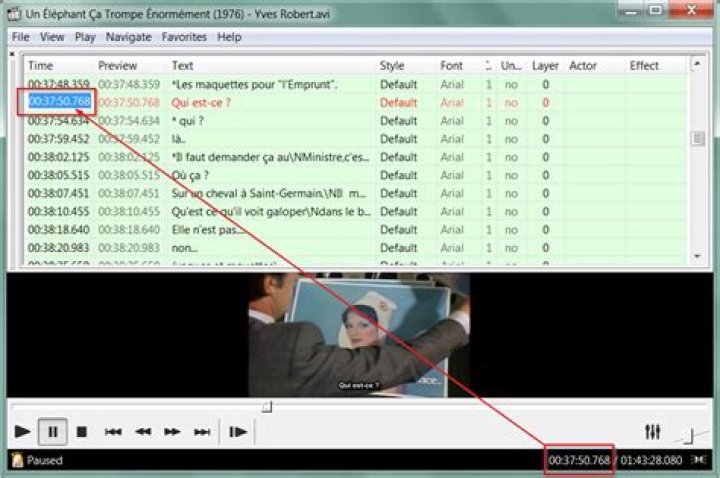Viewport: 720px width, 478px height.
Task: Skip to next file with skip-forward icon
Action: pos(202,432)
